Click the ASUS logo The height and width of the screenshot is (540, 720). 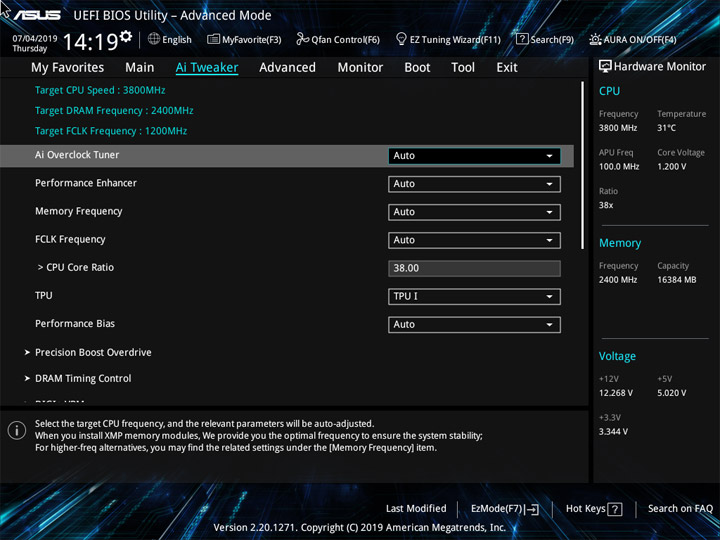[x=37, y=15]
